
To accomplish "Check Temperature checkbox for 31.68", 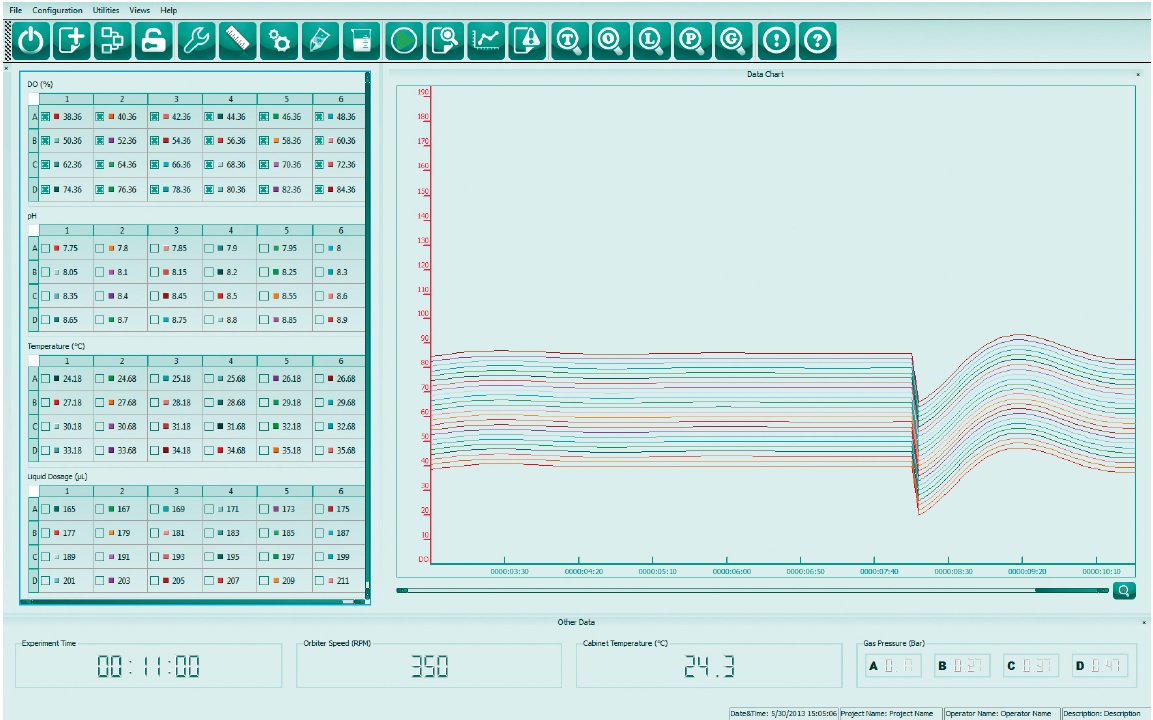I will coord(209,427).
